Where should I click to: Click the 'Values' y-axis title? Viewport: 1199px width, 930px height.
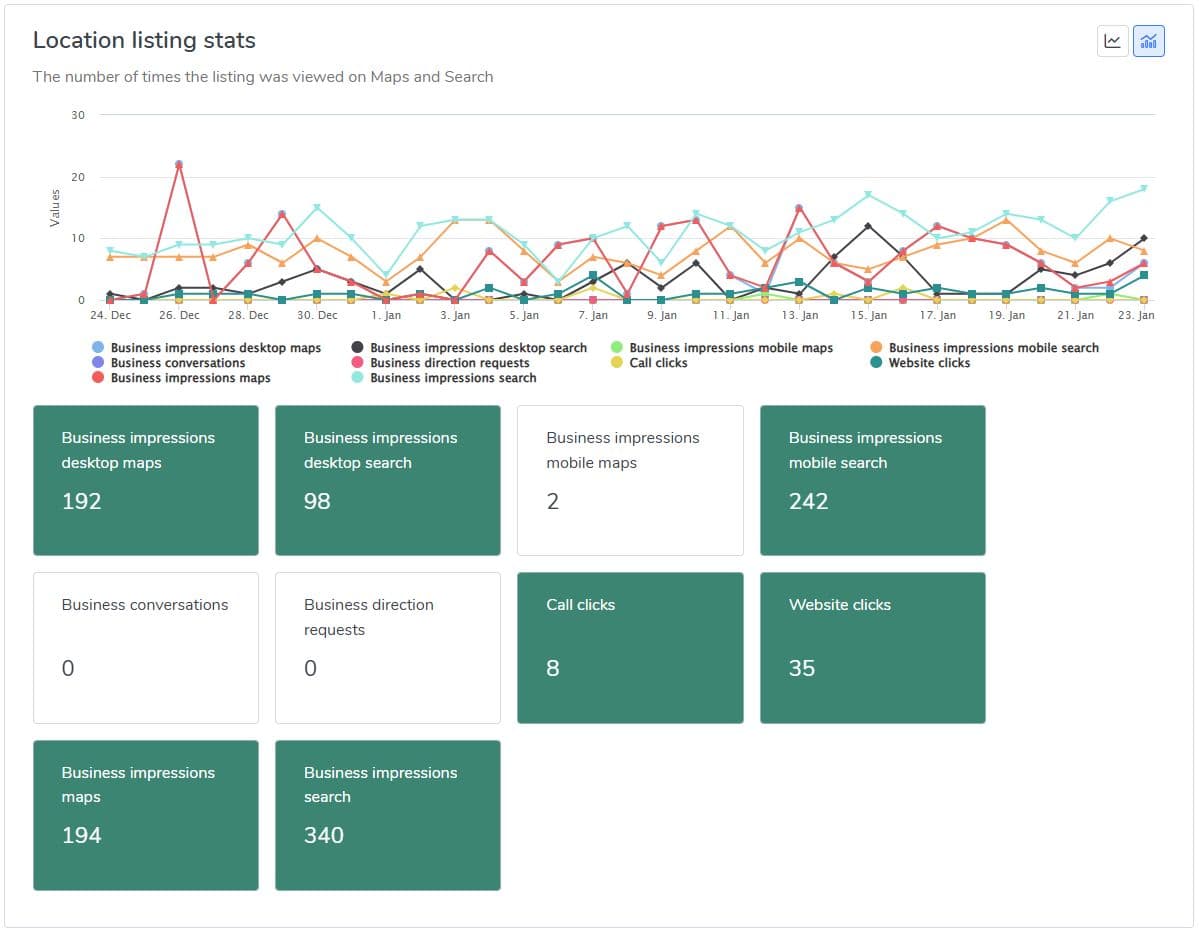tap(54, 208)
